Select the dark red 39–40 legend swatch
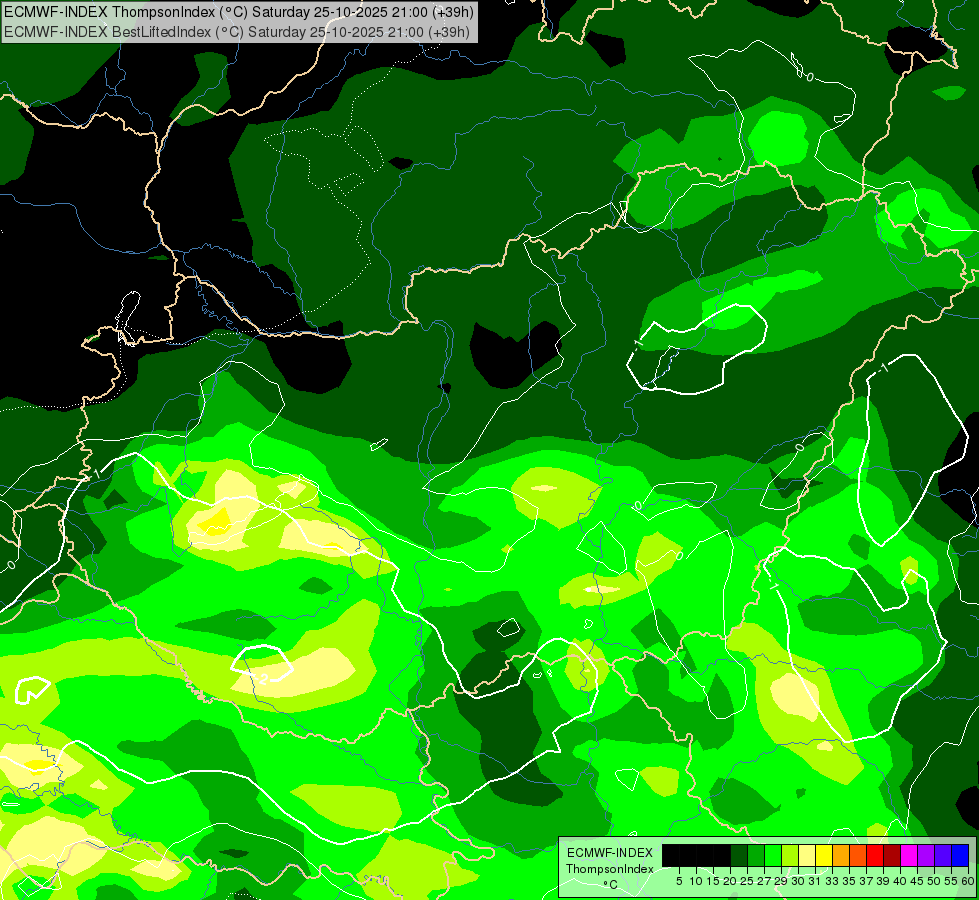Viewport: 979px width, 900px height. pos(892,855)
